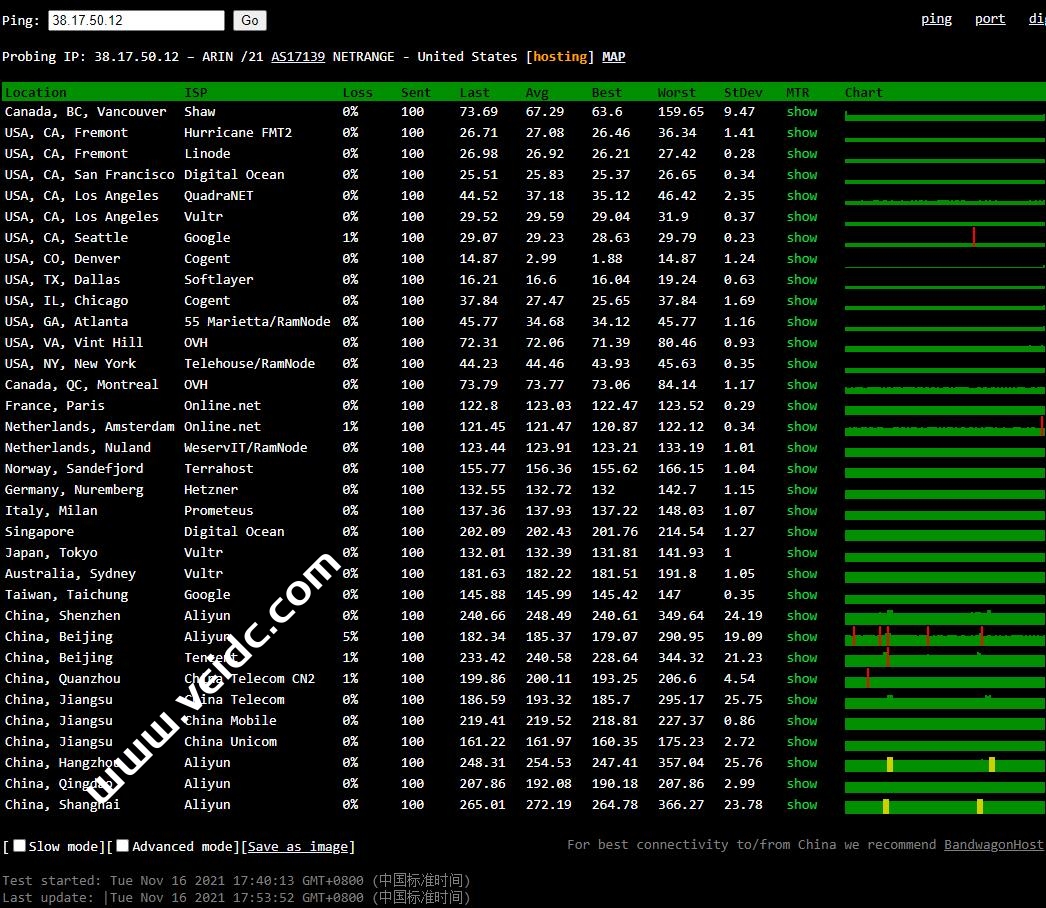
Task: Click the Hangzhou Aliyun latency chart
Action: (943, 764)
